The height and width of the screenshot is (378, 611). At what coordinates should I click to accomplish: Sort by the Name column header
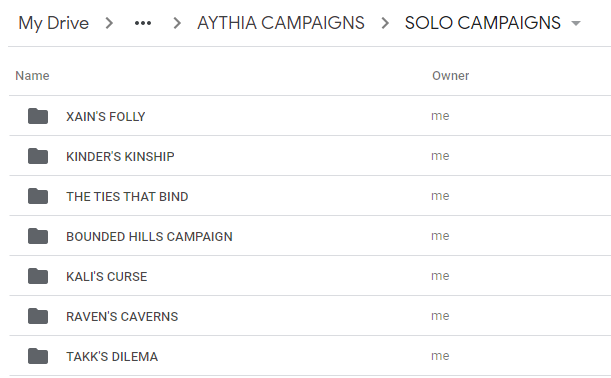[x=32, y=76]
